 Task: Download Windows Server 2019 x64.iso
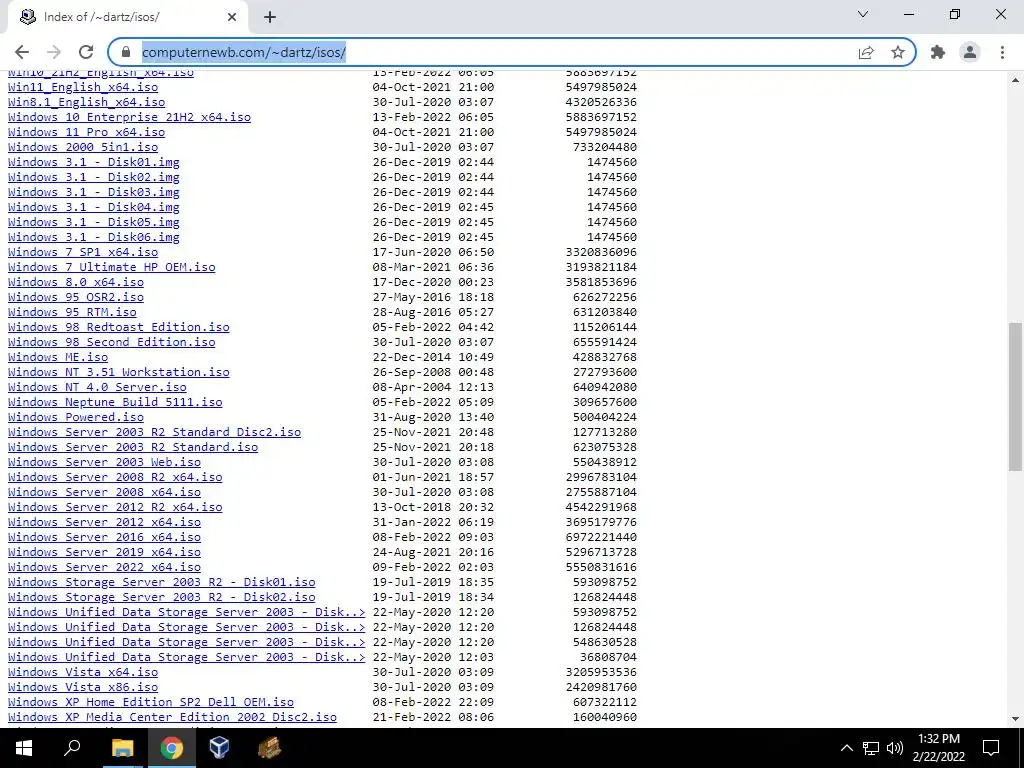tap(104, 552)
